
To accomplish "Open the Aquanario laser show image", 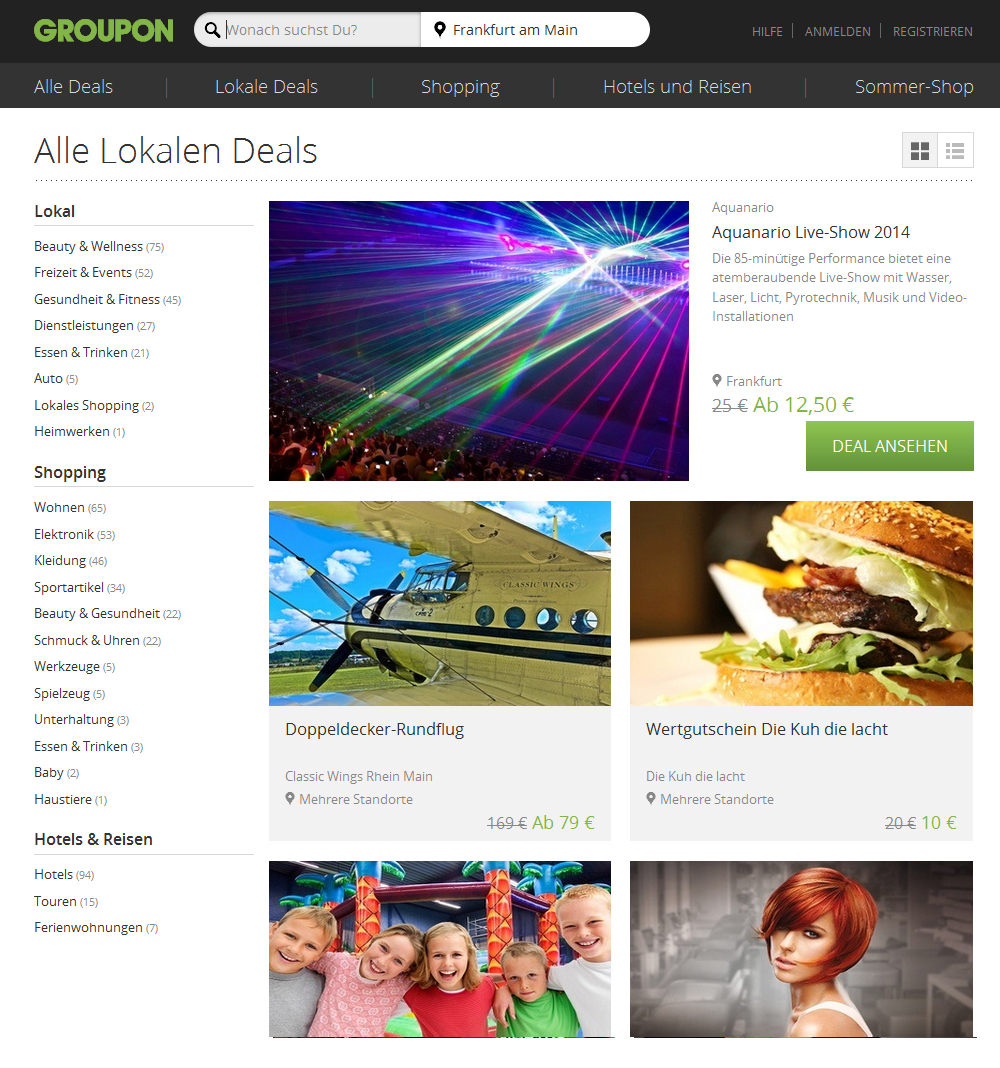I will click(479, 341).
